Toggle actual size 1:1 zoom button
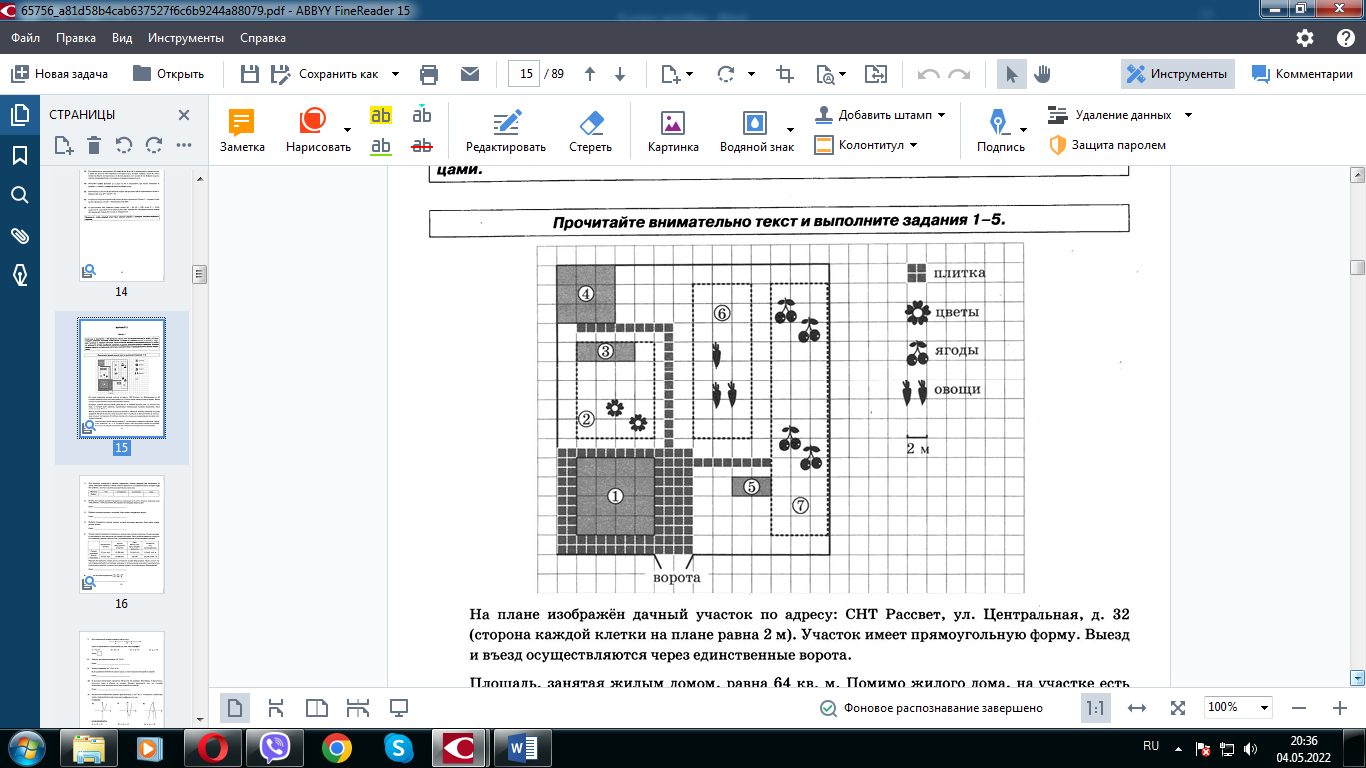 point(1095,708)
